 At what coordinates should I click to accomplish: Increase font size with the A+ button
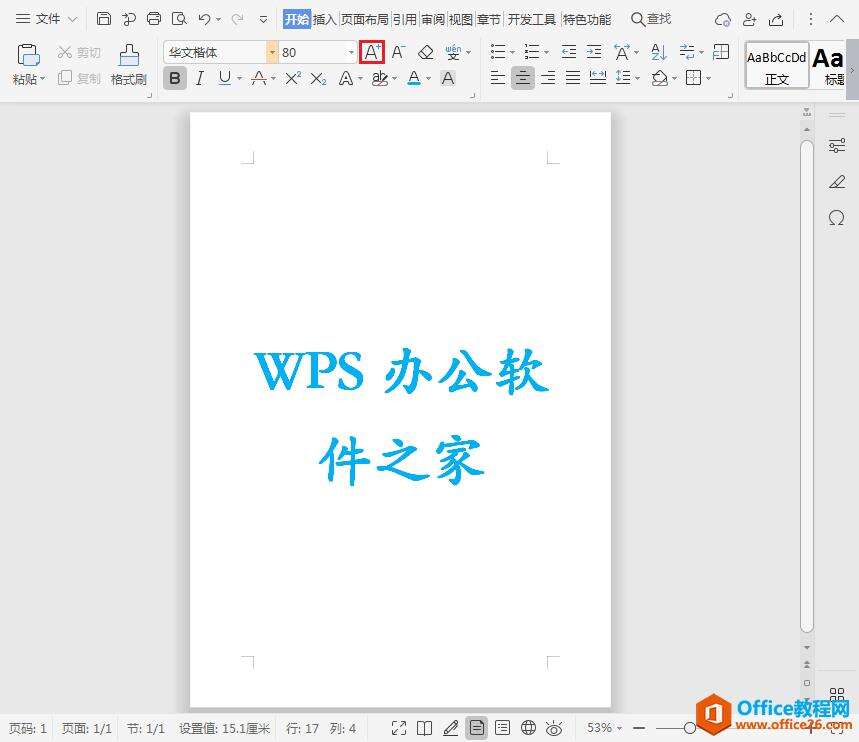[x=372, y=52]
